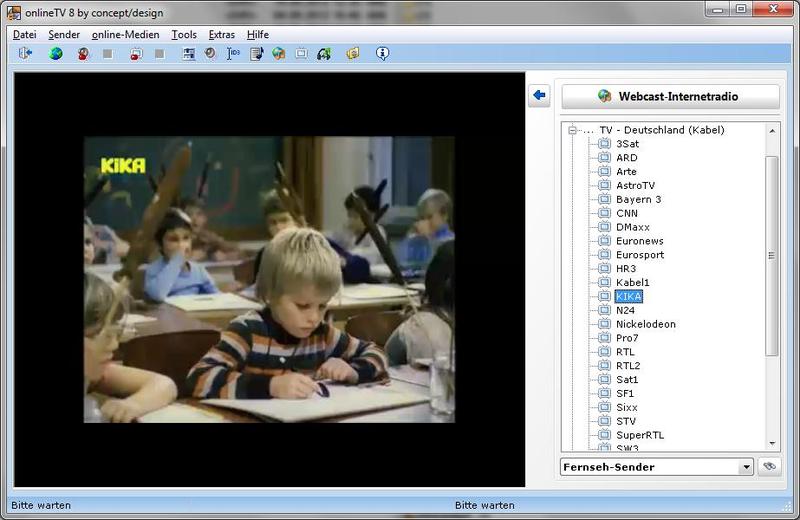This screenshot has height=520, width=800.
Task: Click the right Bitte warten status text
Action: pos(485,505)
